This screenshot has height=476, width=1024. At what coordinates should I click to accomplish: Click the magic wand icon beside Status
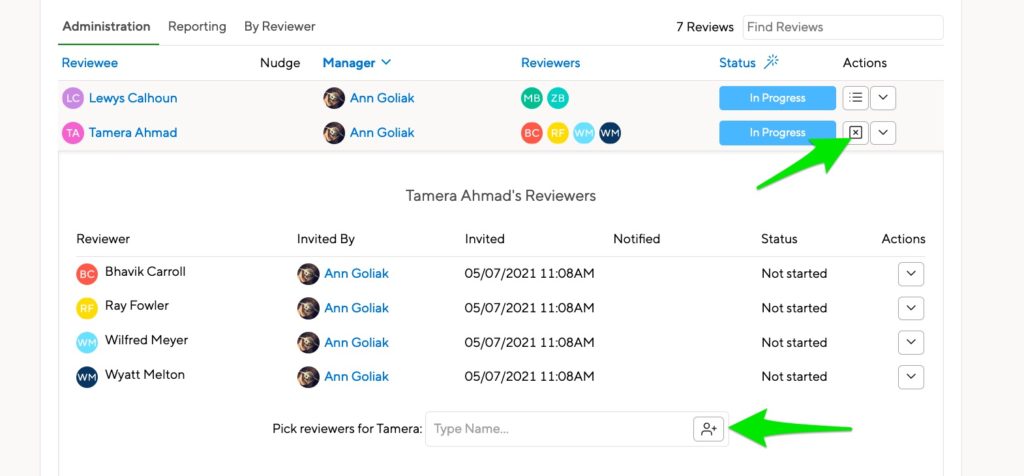[771, 62]
